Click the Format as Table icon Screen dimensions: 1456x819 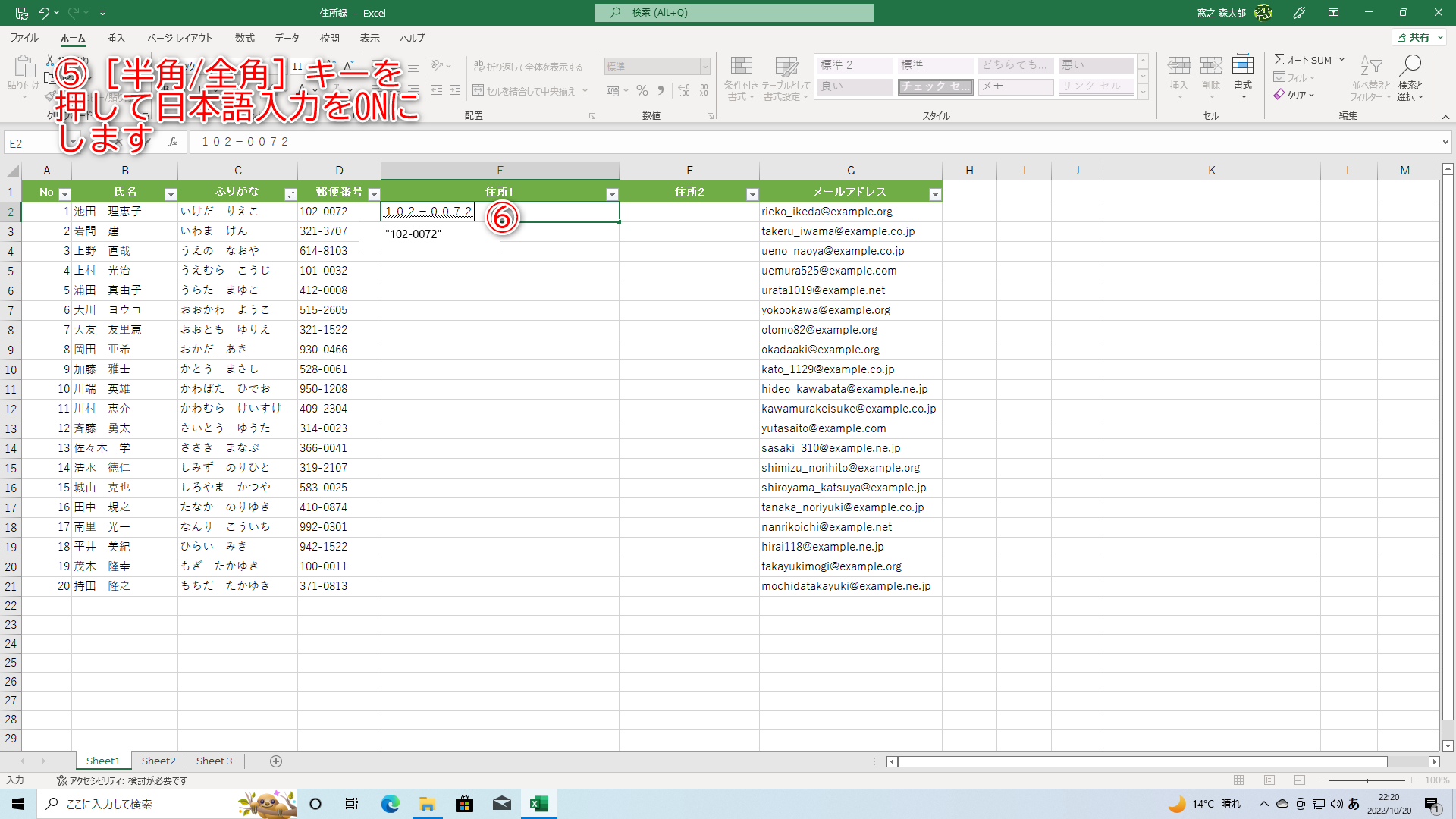pos(786,67)
